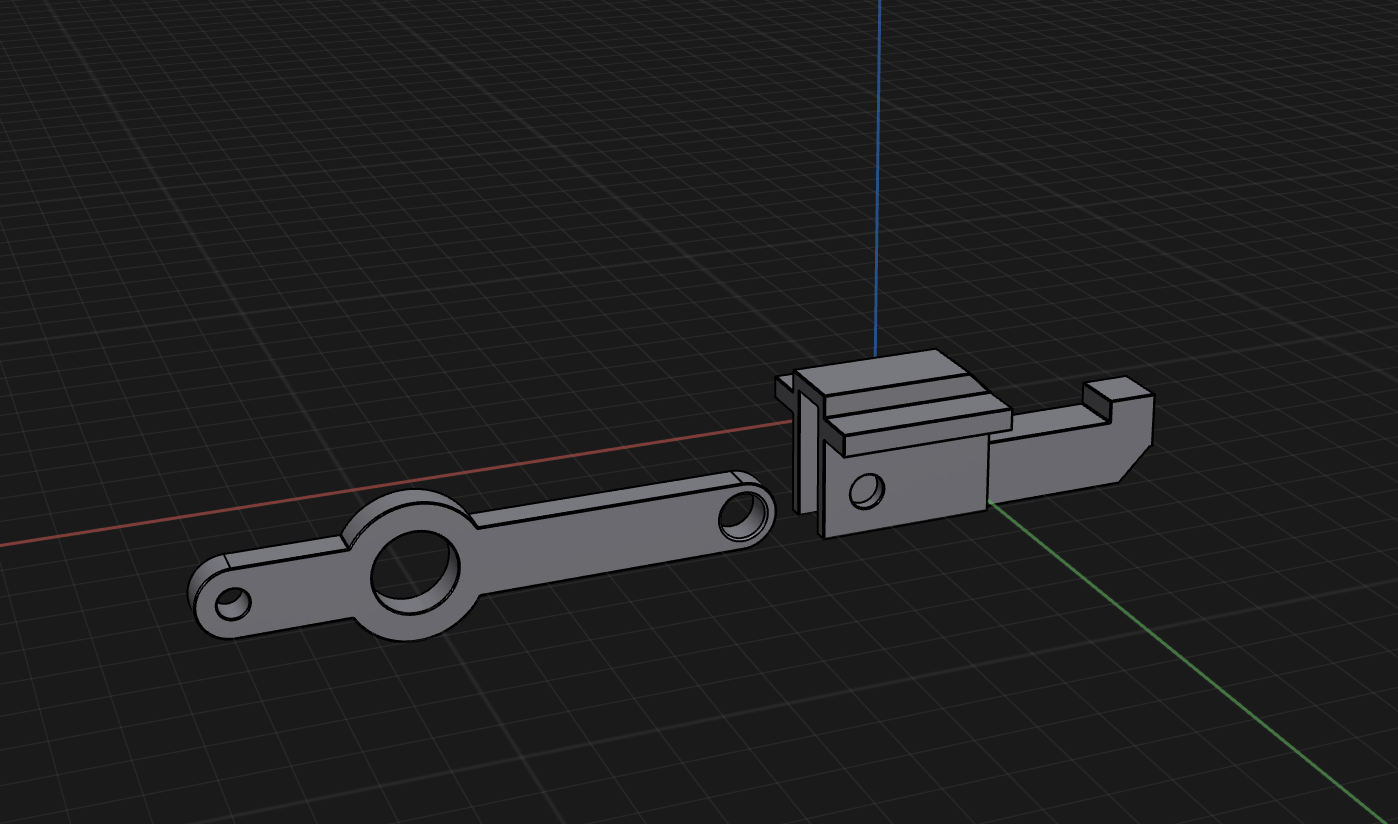This screenshot has width=1398, height=824.
Task: Click the hook notch at the bracket's right end
Action: [x=1101, y=399]
